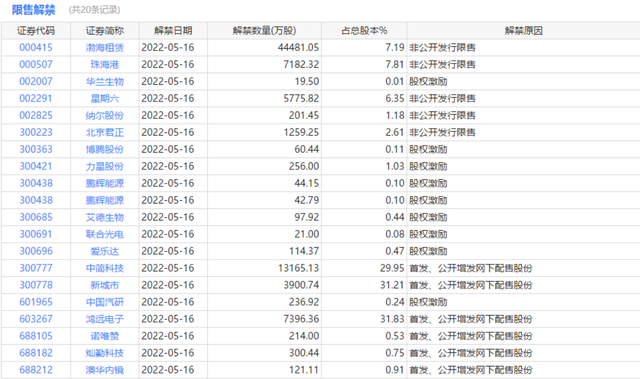Select the quantity cell 7396.36

(x=301, y=319)
